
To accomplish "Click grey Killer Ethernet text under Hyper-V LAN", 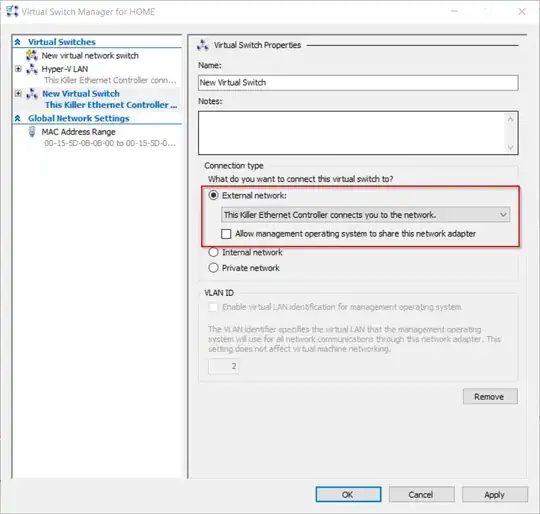I will [x=110, y=80].
